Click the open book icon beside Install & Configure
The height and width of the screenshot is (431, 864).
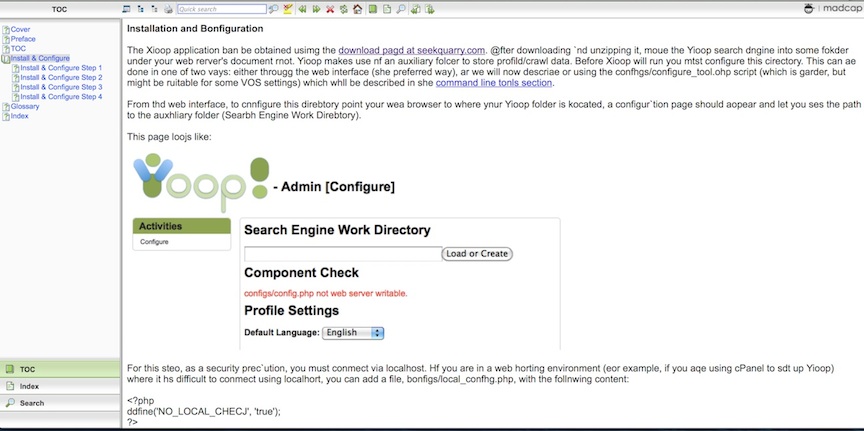point(5,58)
